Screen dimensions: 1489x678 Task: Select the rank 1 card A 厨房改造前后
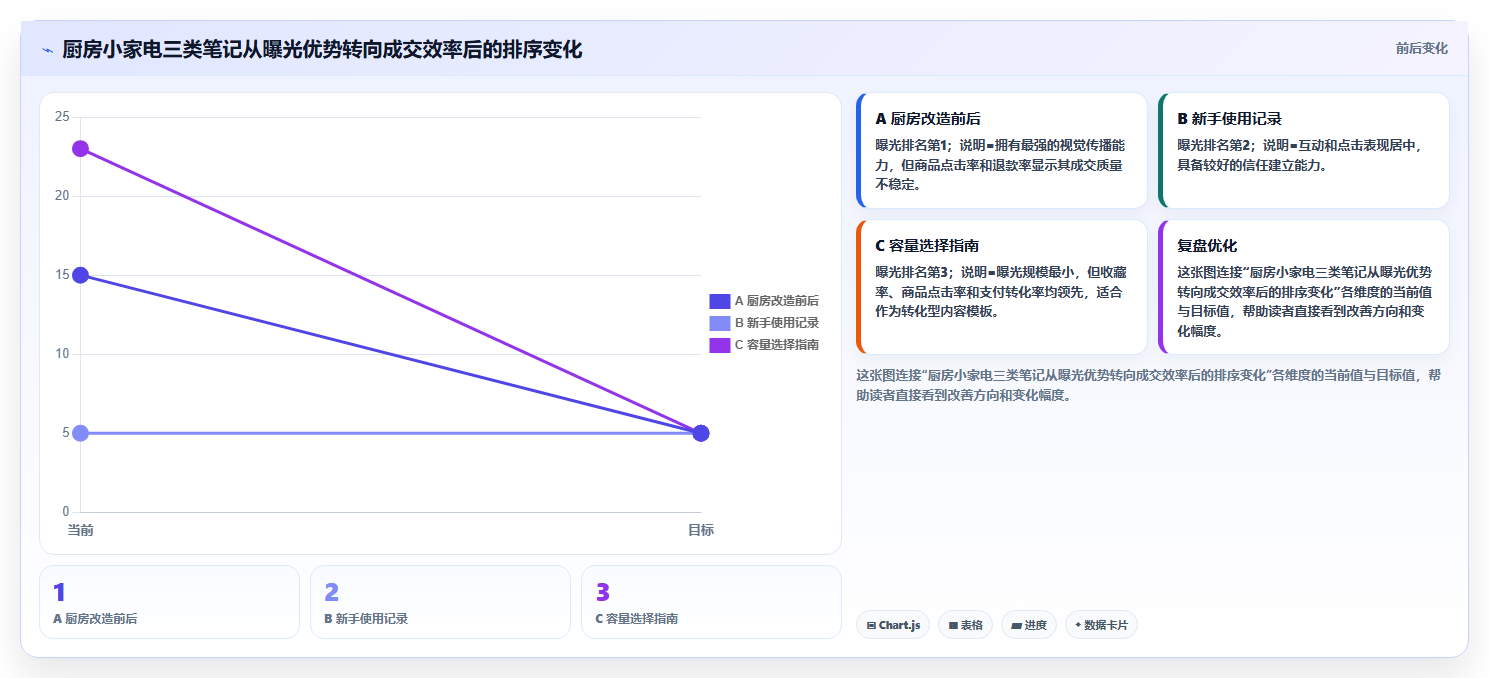[169, 602]
